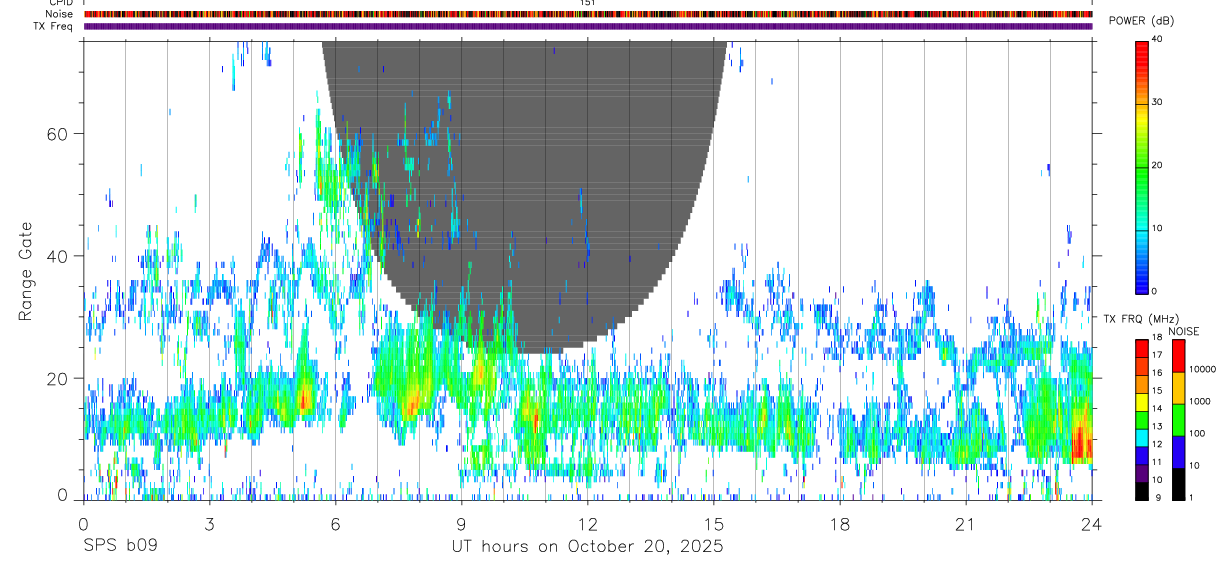Click 'UT hours on October 20, 2025' caption

588,547
